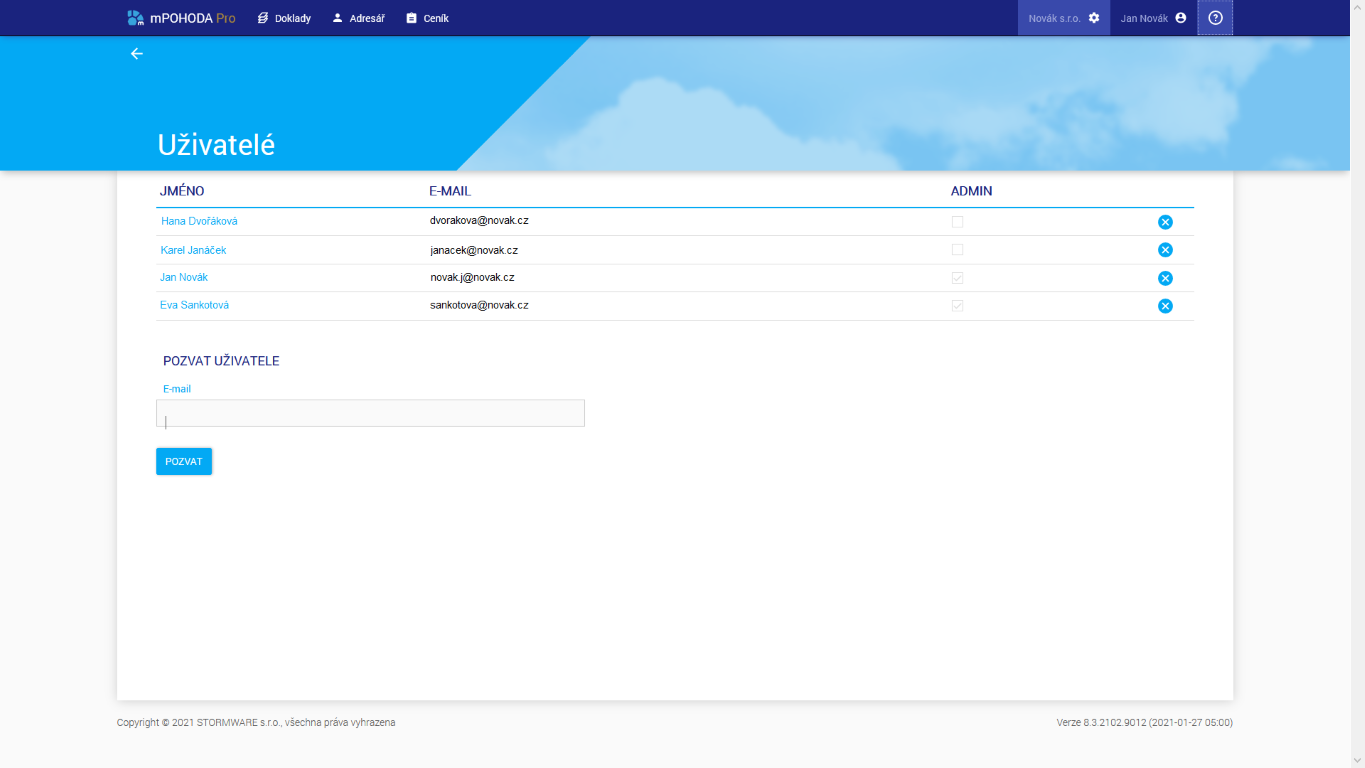Remove user Hana Dvořáková with the X icon
This screenshot has height=768, width=1365.
point(1165,222)
